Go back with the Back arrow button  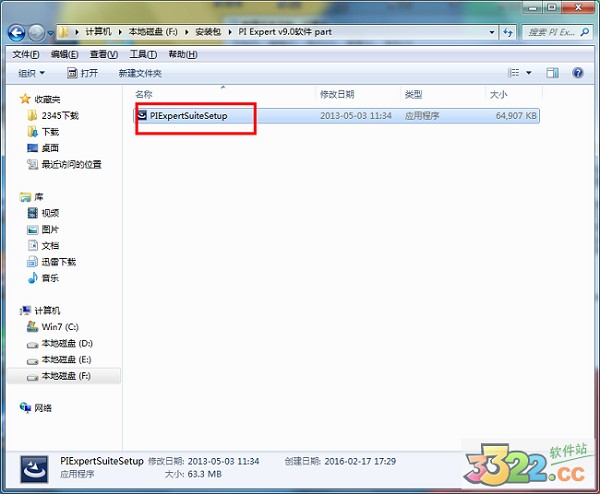pos(16,33)
